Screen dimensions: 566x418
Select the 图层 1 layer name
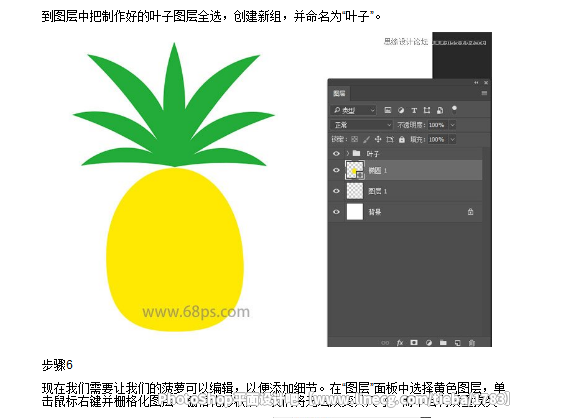tap(378, 191)
